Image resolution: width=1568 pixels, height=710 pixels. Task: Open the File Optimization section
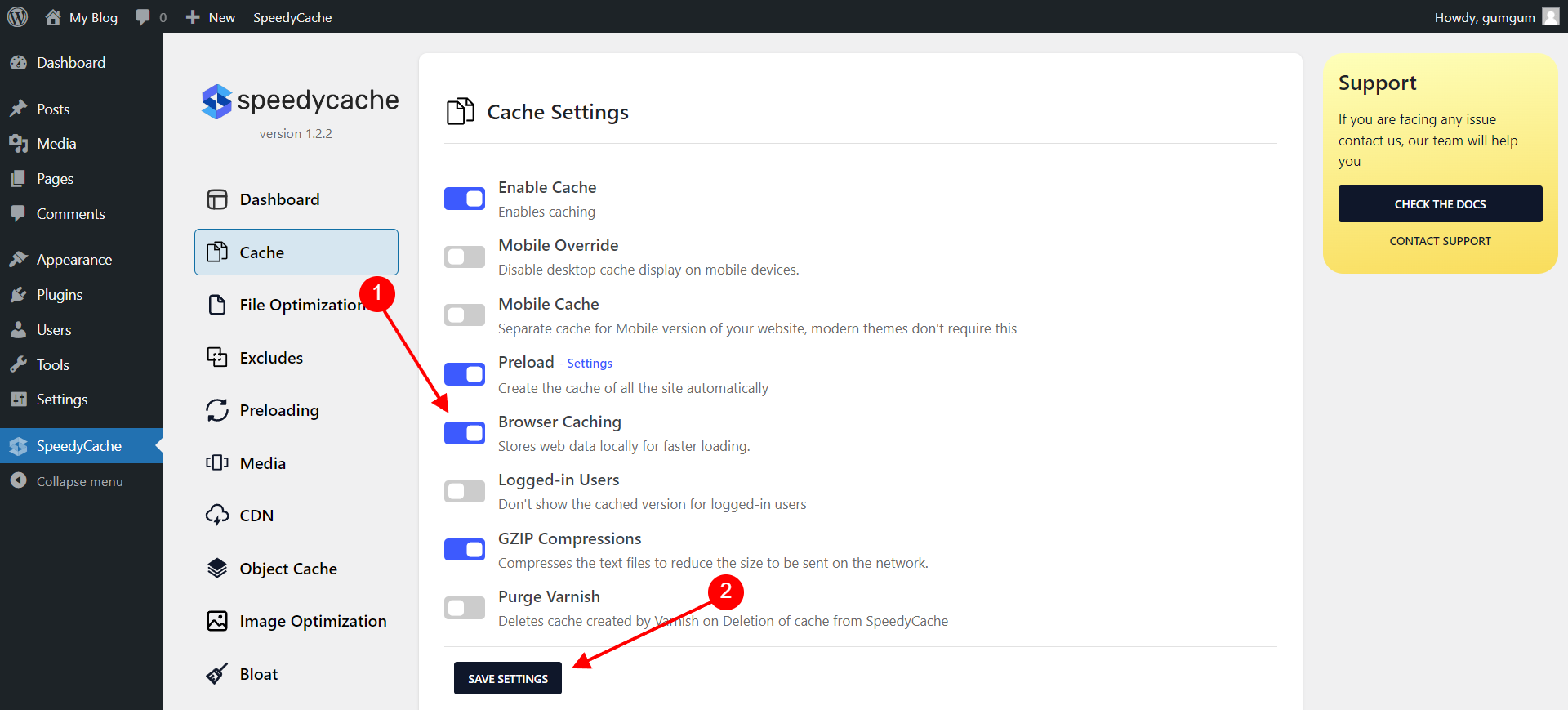pos(296,305)
